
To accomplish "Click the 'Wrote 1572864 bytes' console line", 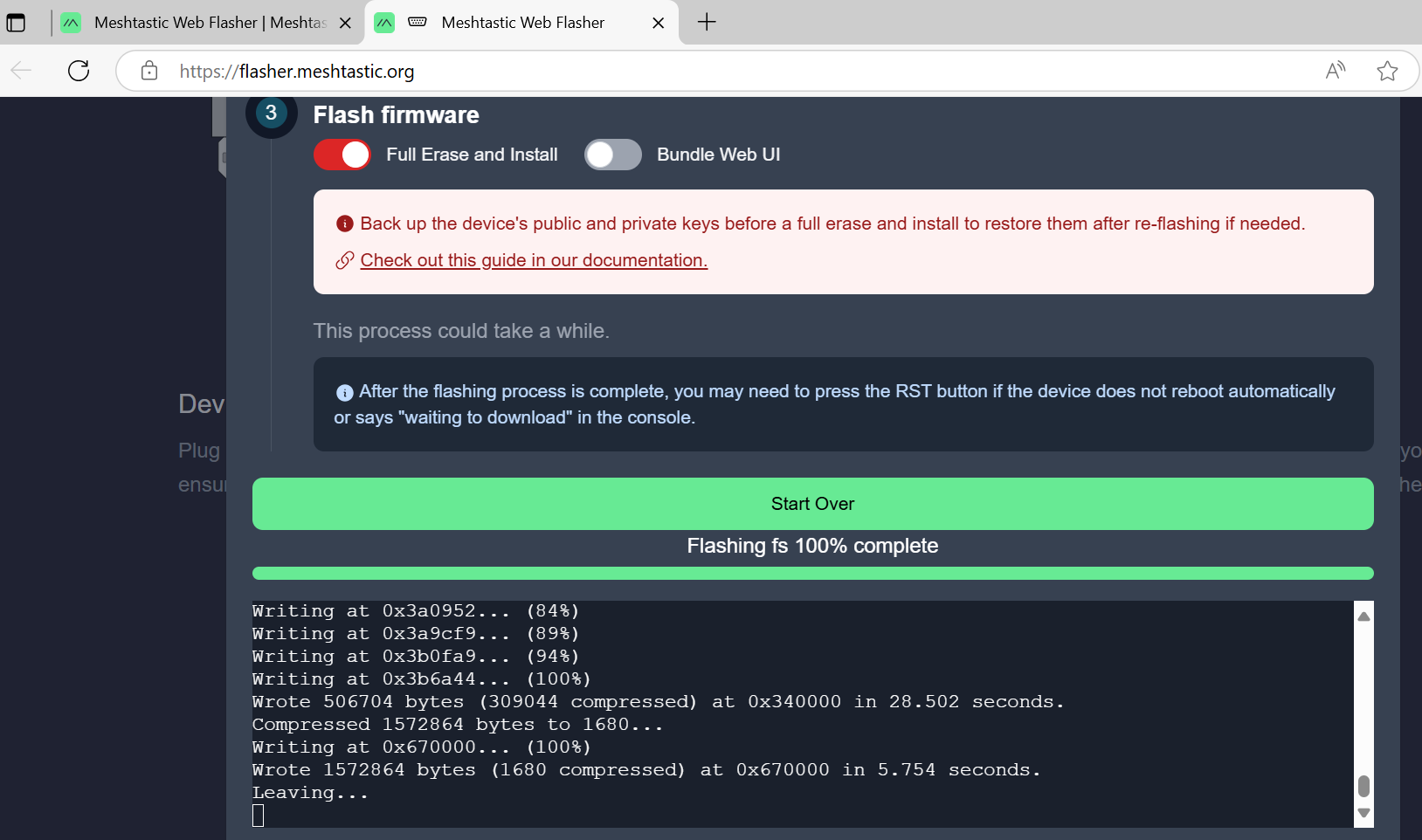I will point(646,770).
